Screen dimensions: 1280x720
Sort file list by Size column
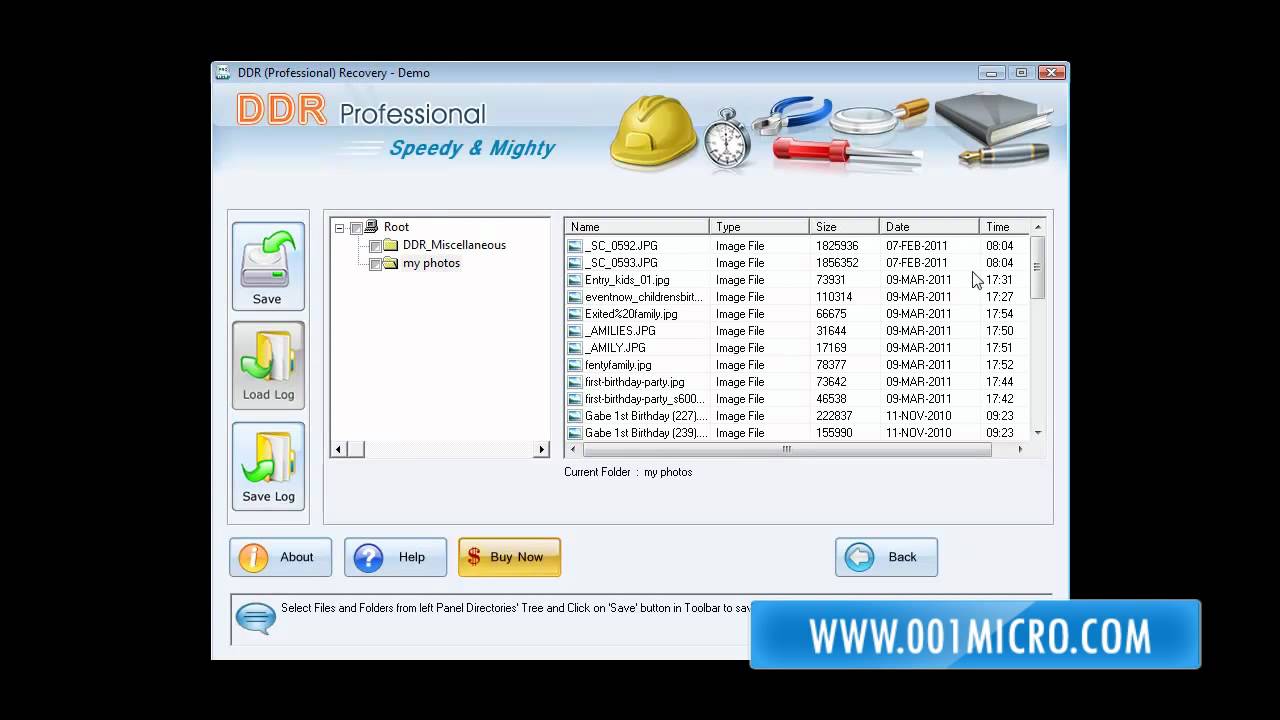tap(844, 227)
